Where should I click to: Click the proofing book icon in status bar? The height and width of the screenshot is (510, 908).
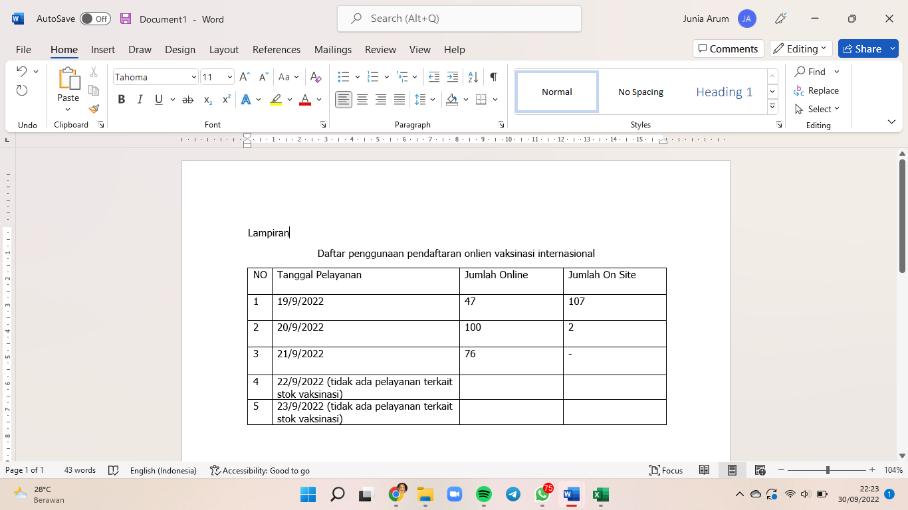pos(114,470)
